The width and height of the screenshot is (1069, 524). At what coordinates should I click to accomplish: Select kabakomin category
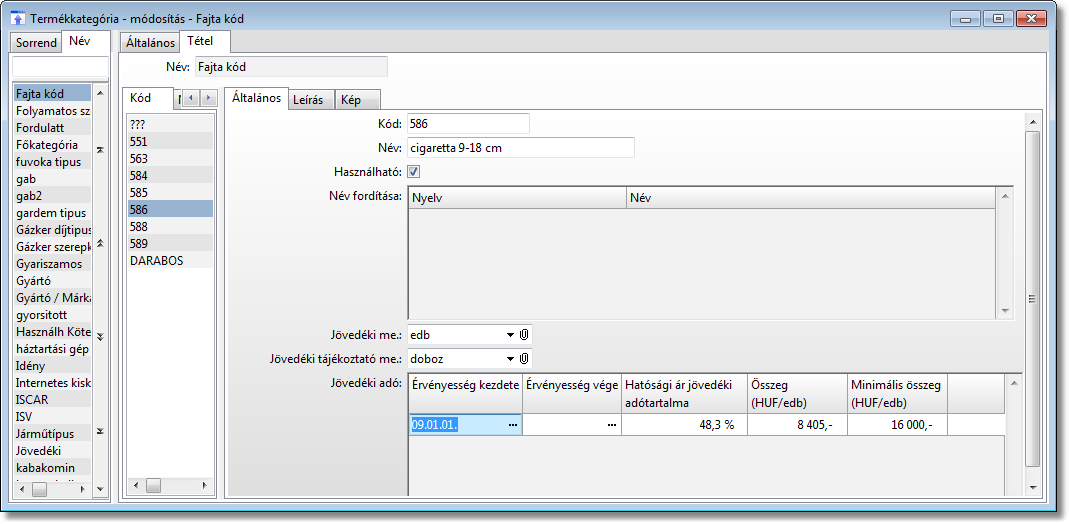(52, 467)
